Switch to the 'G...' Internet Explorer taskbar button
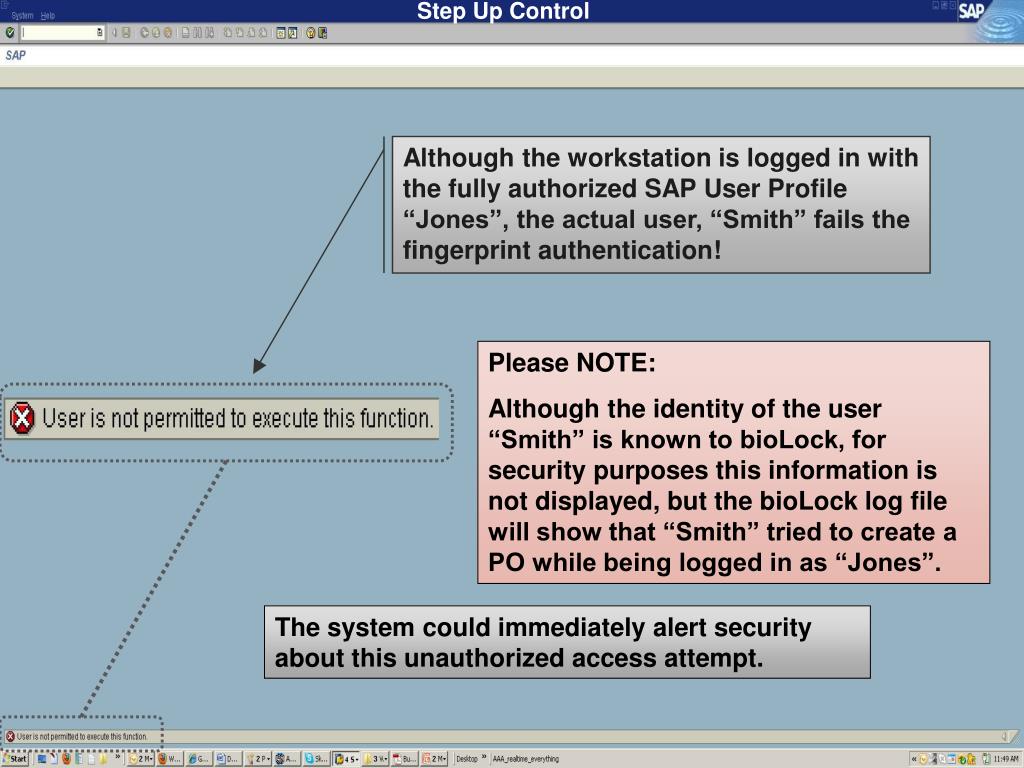The width and height of the screenshot is (1024, 768). 199,759
